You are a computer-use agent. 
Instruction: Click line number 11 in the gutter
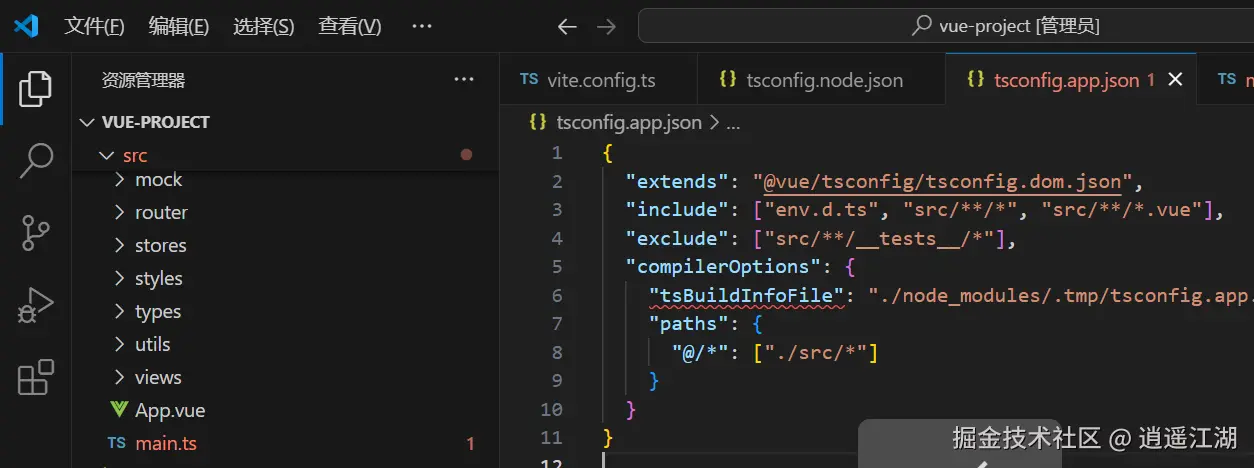[x=551, y=438]
